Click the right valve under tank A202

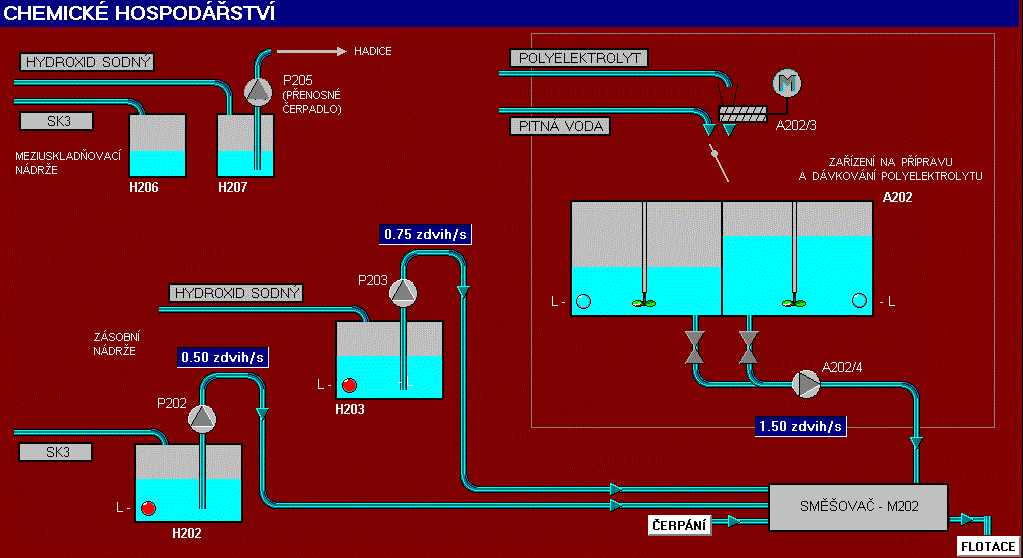click(747, 347)
